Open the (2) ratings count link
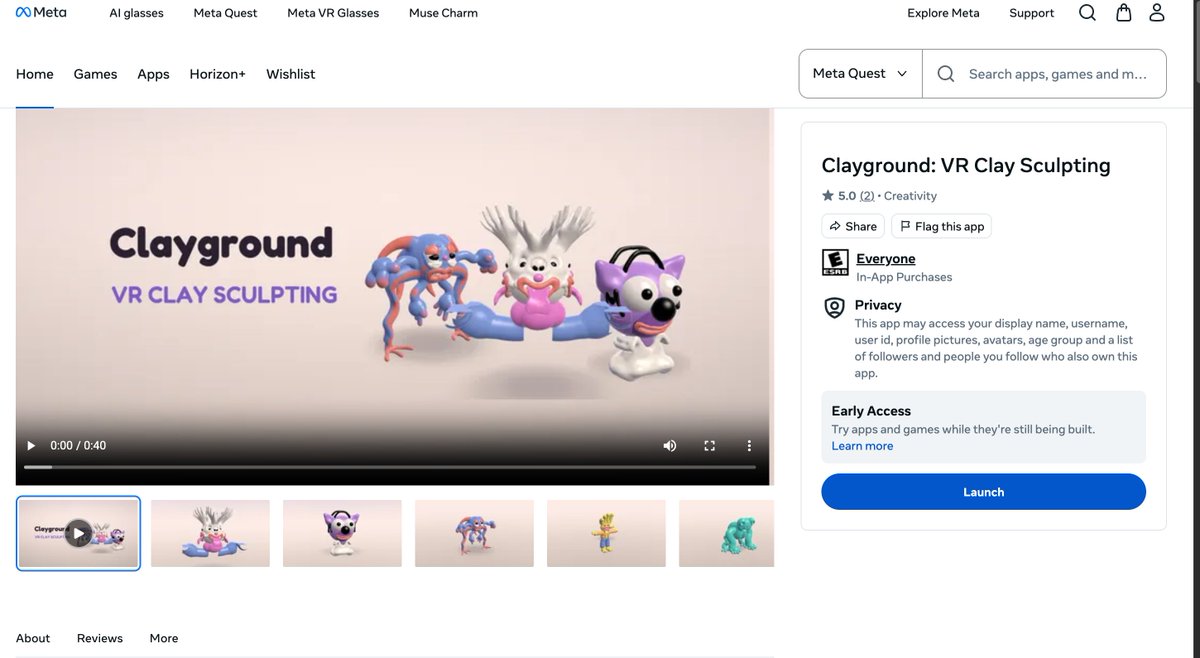The image size is (1200, 658). (x=867, y=196)
